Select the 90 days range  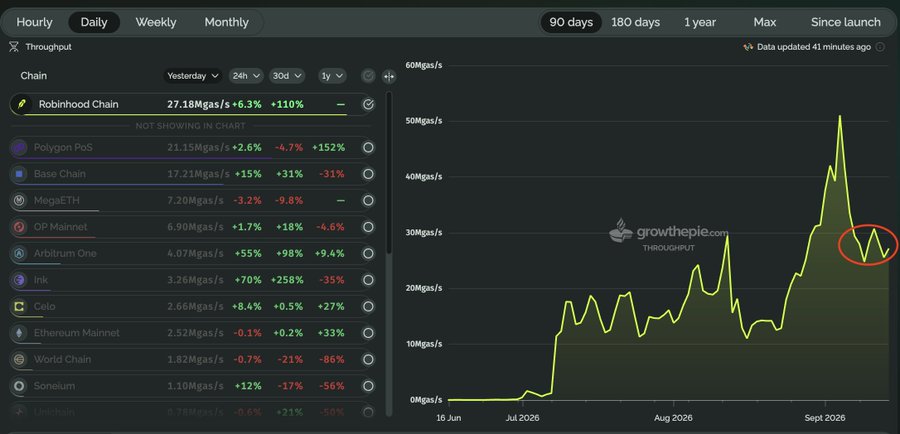571,22
